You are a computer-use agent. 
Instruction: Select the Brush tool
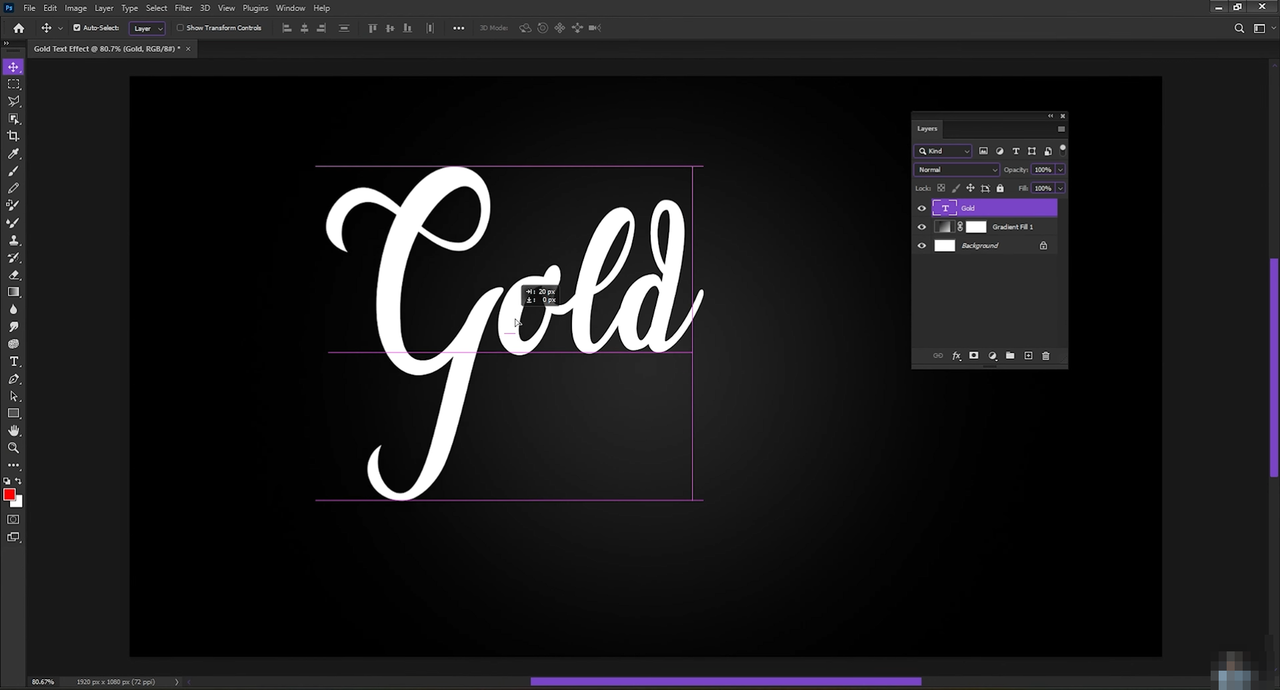13,171
